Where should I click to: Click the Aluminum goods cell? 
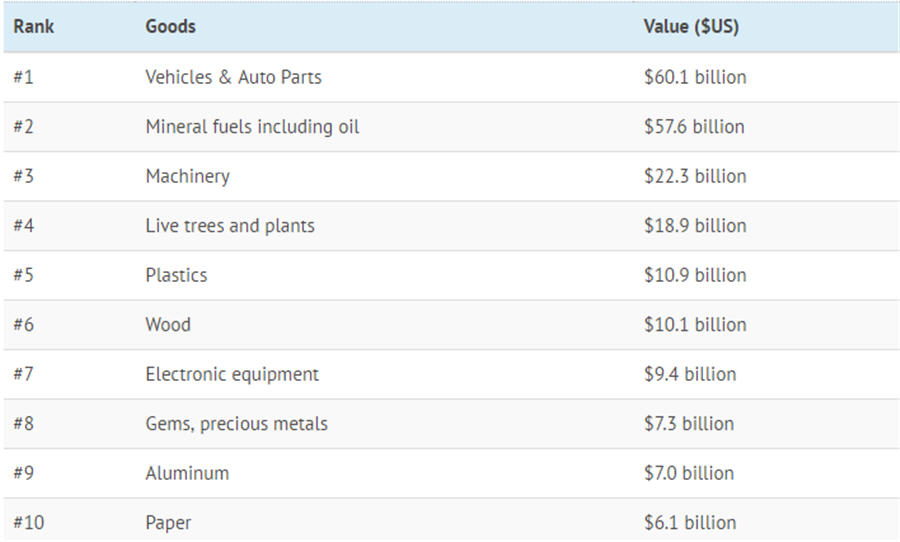(x=187, y=473)
